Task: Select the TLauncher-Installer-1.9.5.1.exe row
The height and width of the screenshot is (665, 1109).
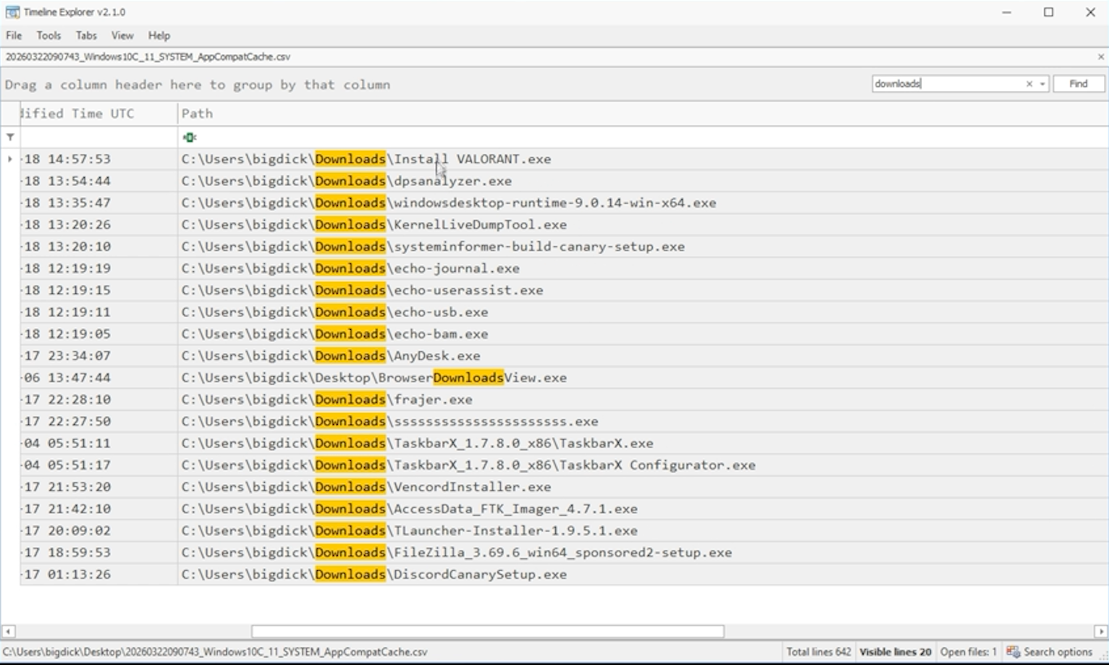Action: [642, 531]
